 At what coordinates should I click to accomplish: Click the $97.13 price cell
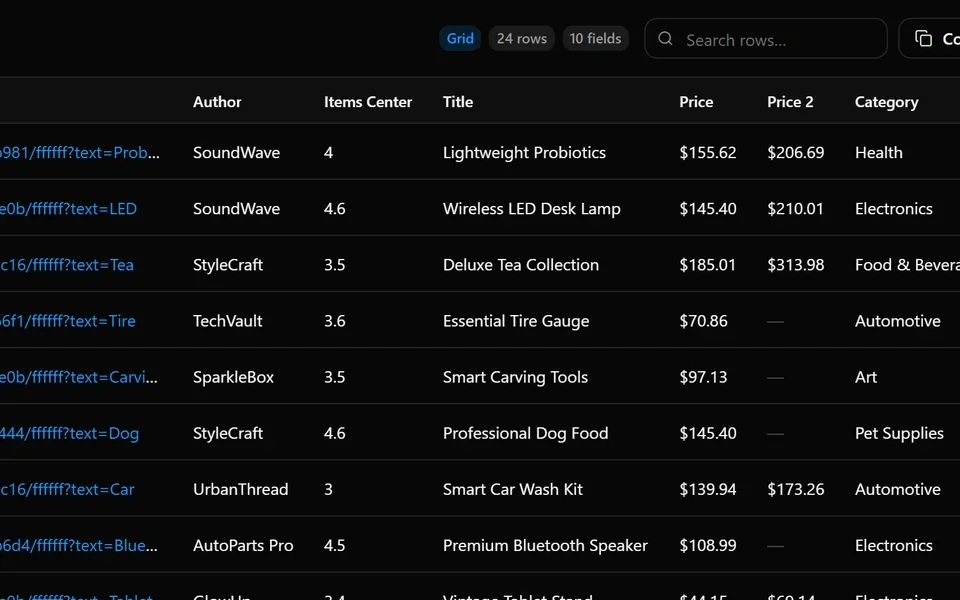click(x=703, y=377)
